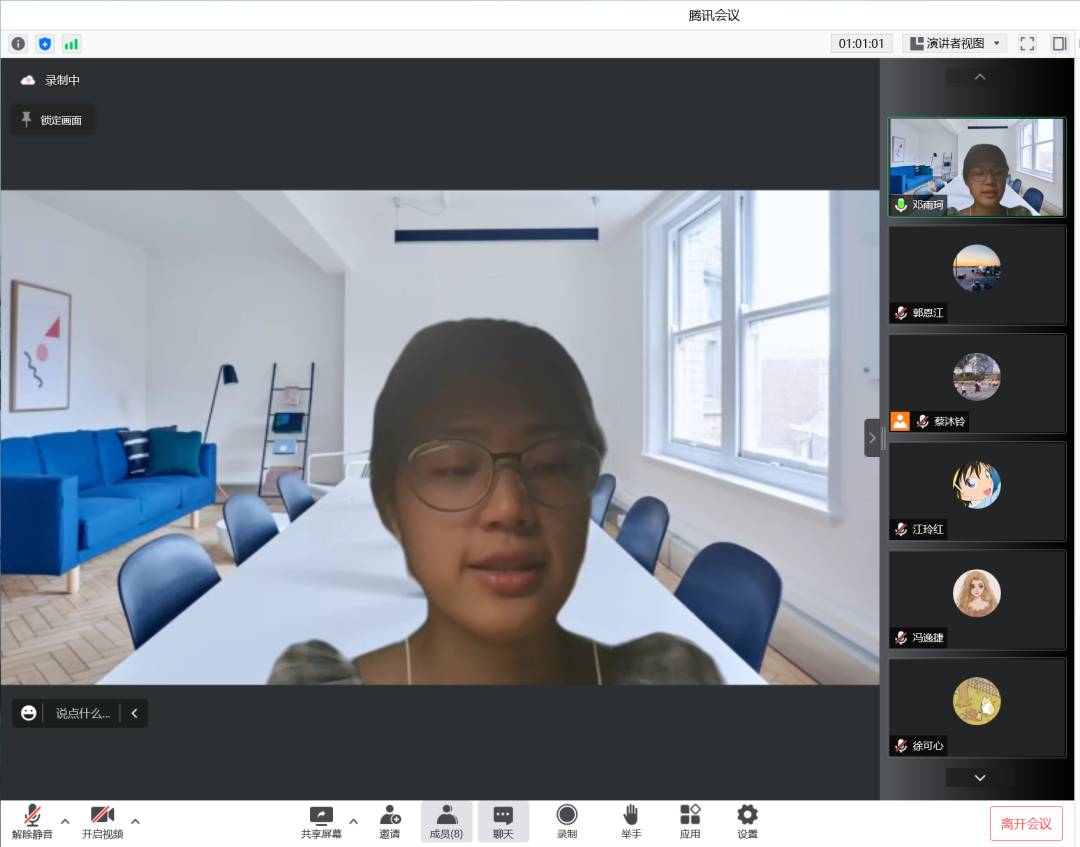Select 邓雨珂's video thumbnail
The height and width of the screenshot is (847, 1080).
(x=977, y=167)
